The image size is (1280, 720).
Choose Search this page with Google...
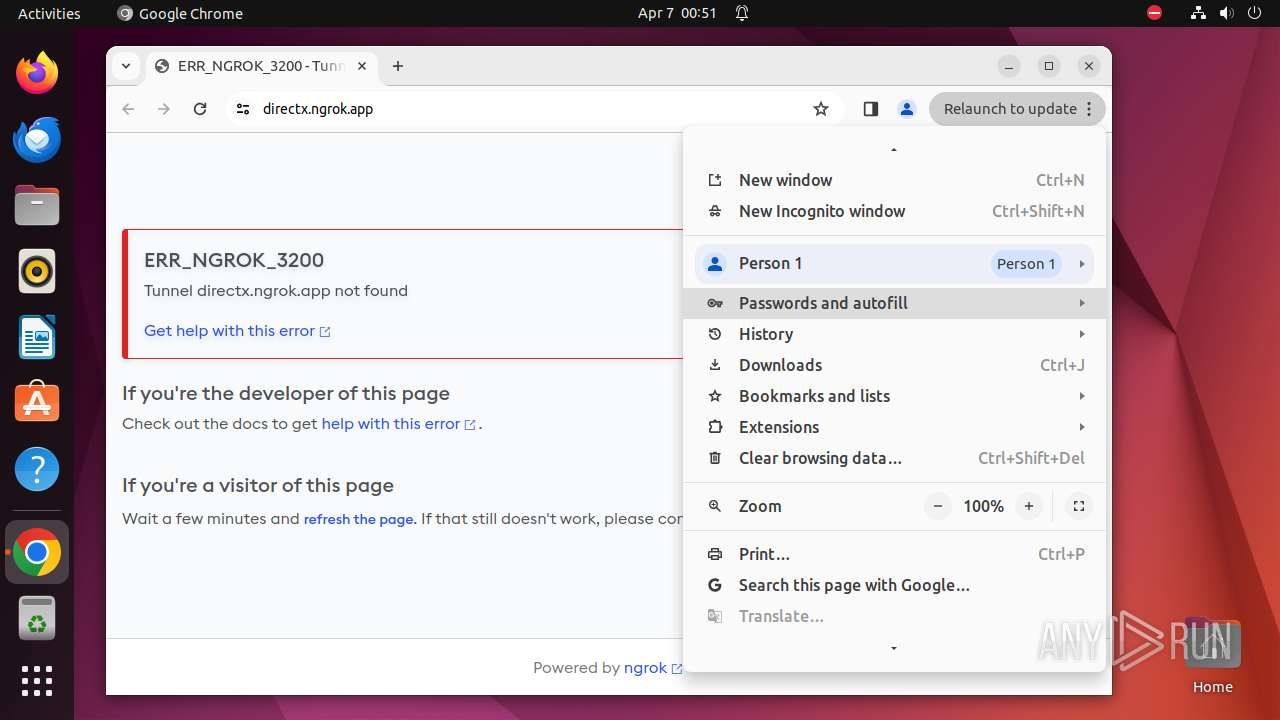point(895,585)
